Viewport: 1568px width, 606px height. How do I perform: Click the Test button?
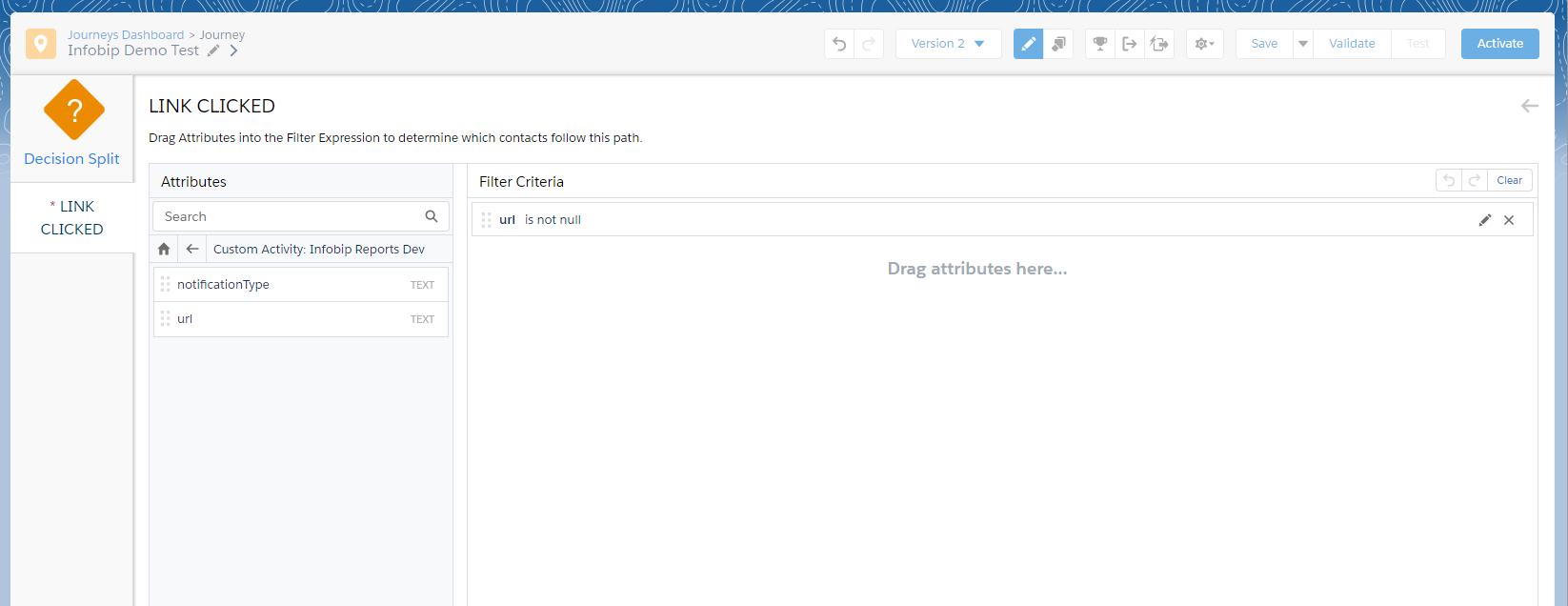tap(1417, 44)
